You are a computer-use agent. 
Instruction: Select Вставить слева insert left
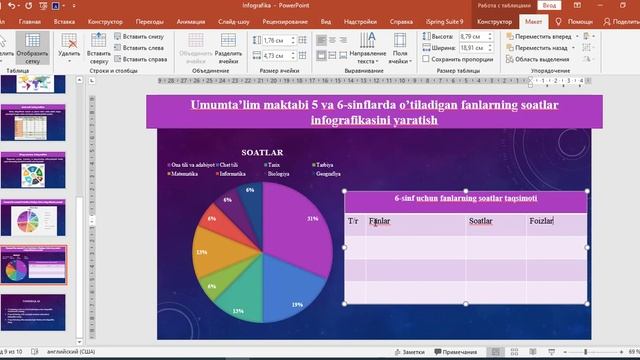coord(139,48)
